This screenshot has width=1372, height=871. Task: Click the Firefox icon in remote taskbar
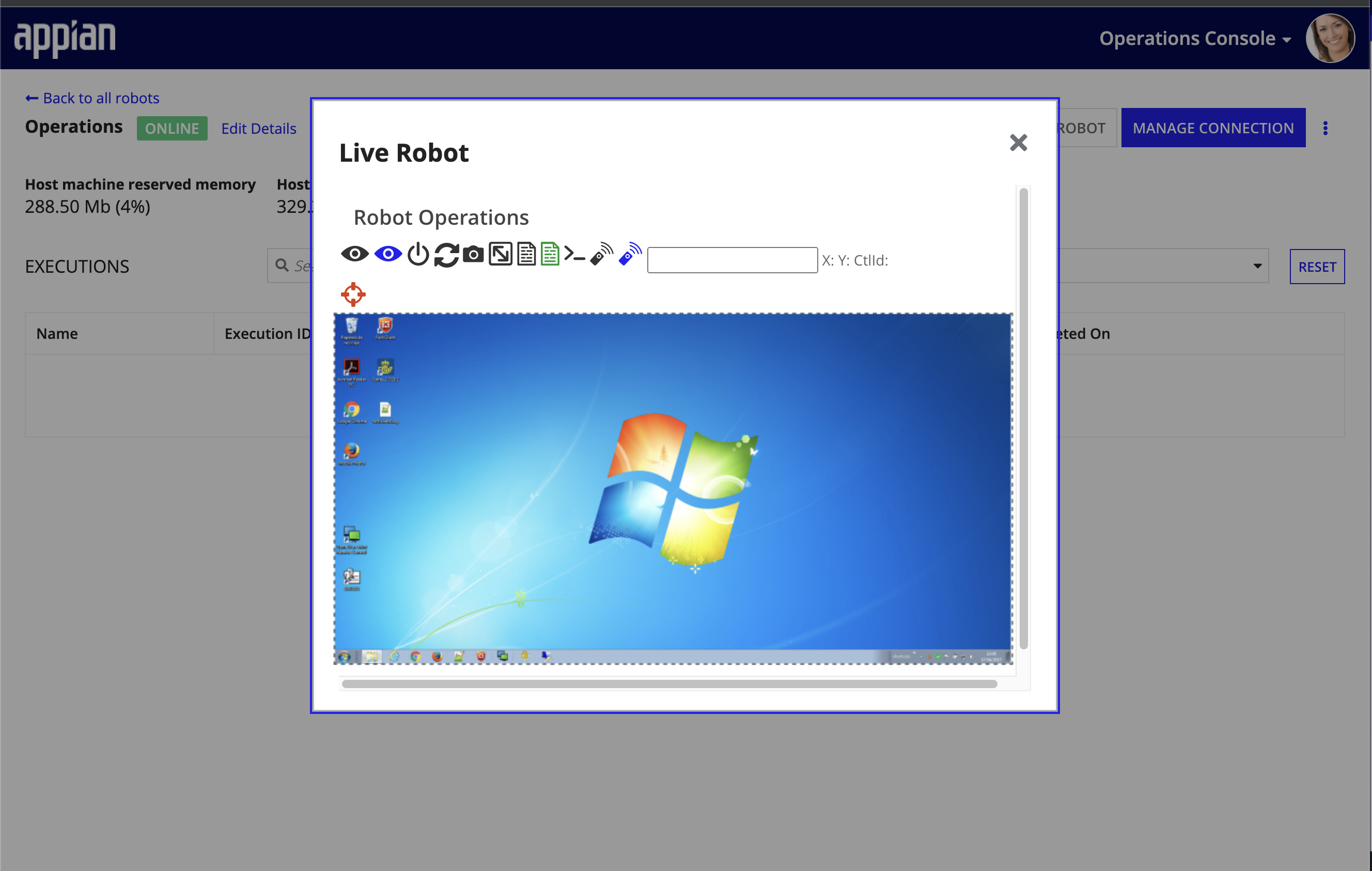(437, 657)
